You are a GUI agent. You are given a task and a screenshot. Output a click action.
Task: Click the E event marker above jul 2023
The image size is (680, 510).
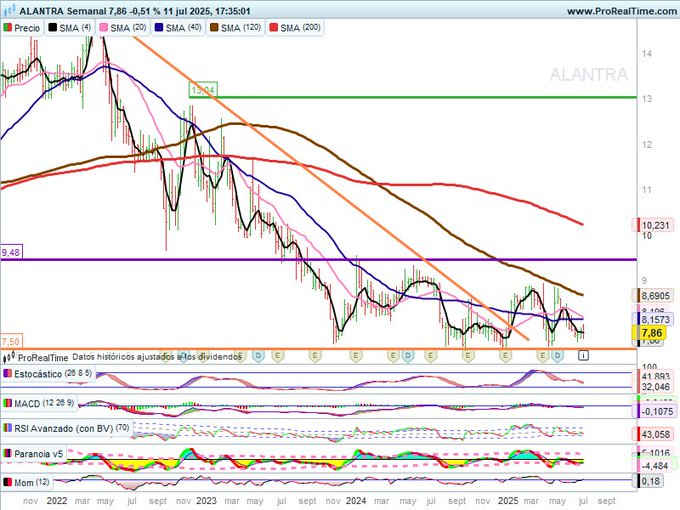pyautogui.click(x=278, y=356)
